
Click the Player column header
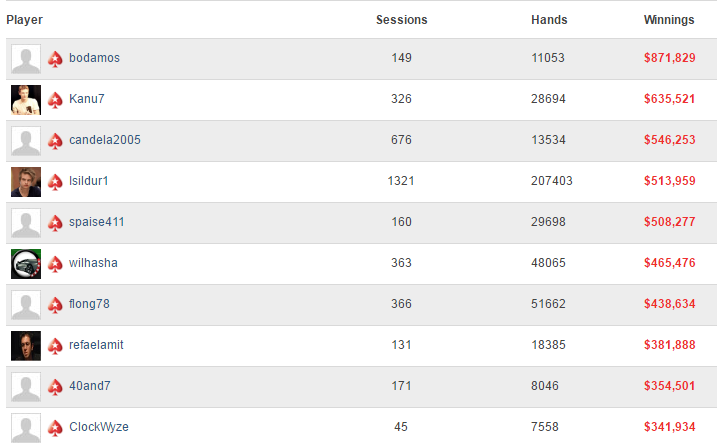[x=25, y=20]
